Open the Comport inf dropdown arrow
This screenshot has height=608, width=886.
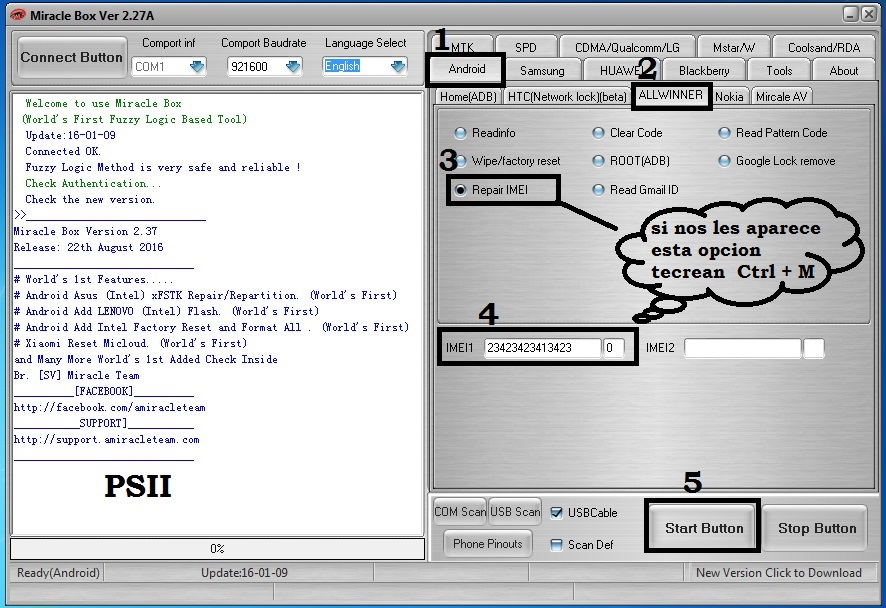197,67
